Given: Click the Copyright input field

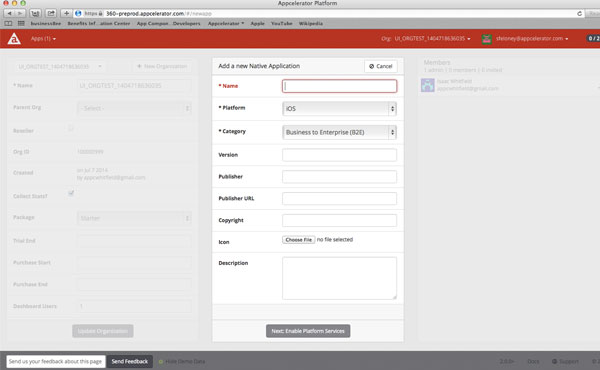Looking at the screenshot, I should 339,220.
